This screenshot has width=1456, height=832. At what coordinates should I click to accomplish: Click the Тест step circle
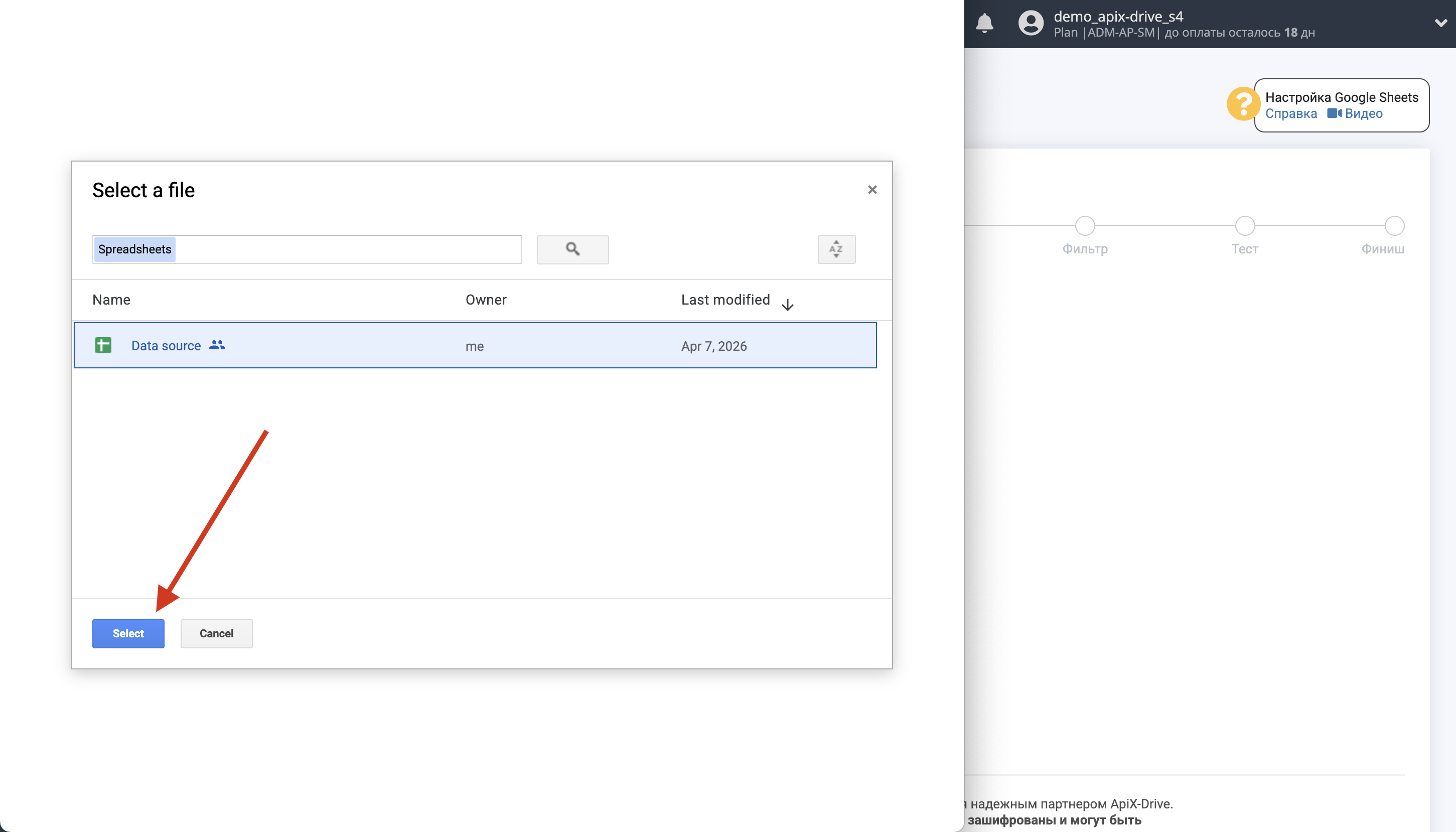pyautogui.click(x=1245, y=226)
